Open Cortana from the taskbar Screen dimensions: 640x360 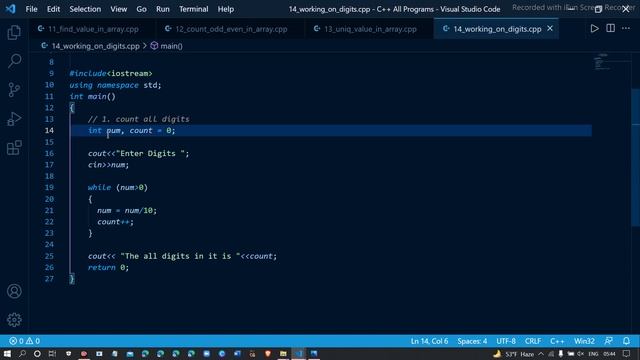[x=37, y=354]
